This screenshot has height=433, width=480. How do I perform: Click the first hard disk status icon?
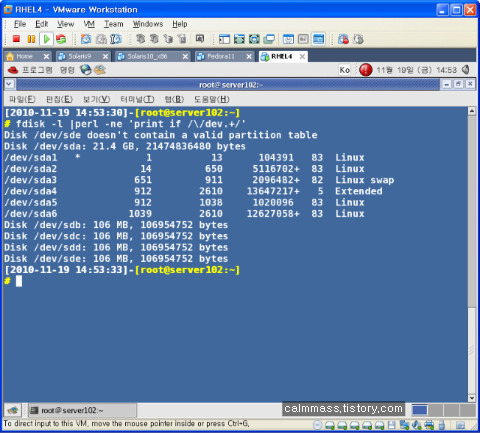pos(330,425)
